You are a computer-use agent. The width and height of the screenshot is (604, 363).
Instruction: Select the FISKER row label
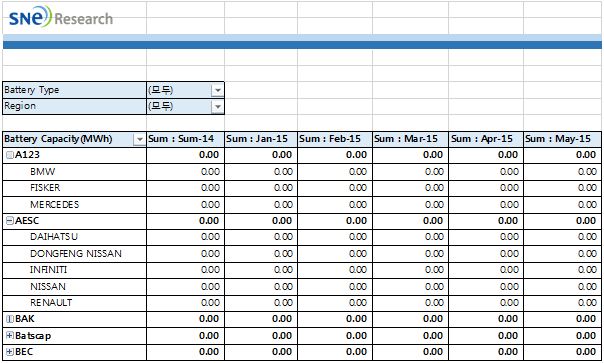[x=45, y=188]
